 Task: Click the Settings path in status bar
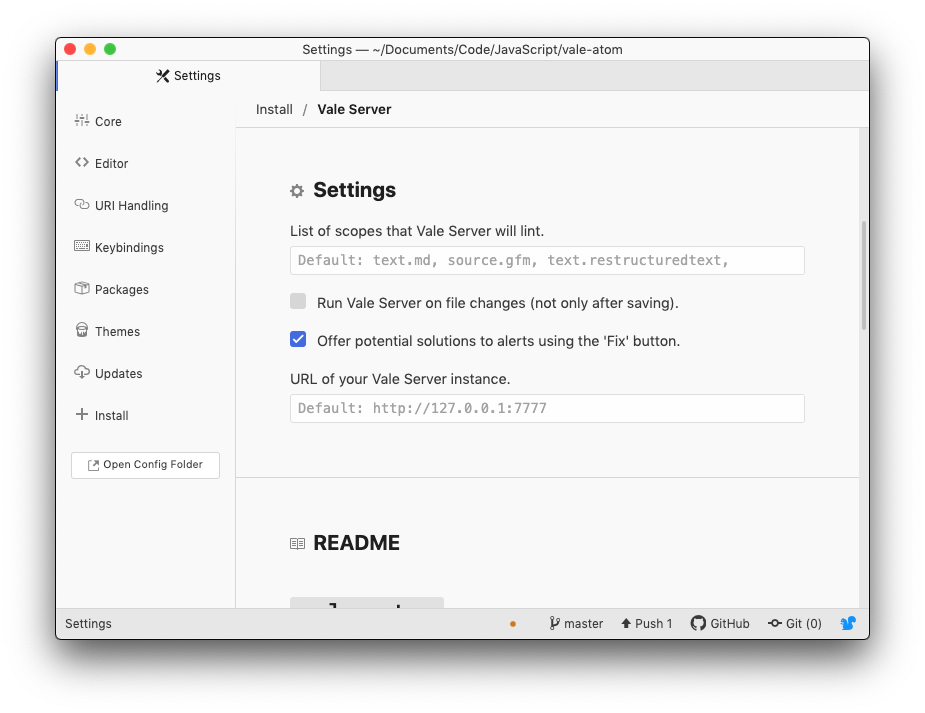88,623
